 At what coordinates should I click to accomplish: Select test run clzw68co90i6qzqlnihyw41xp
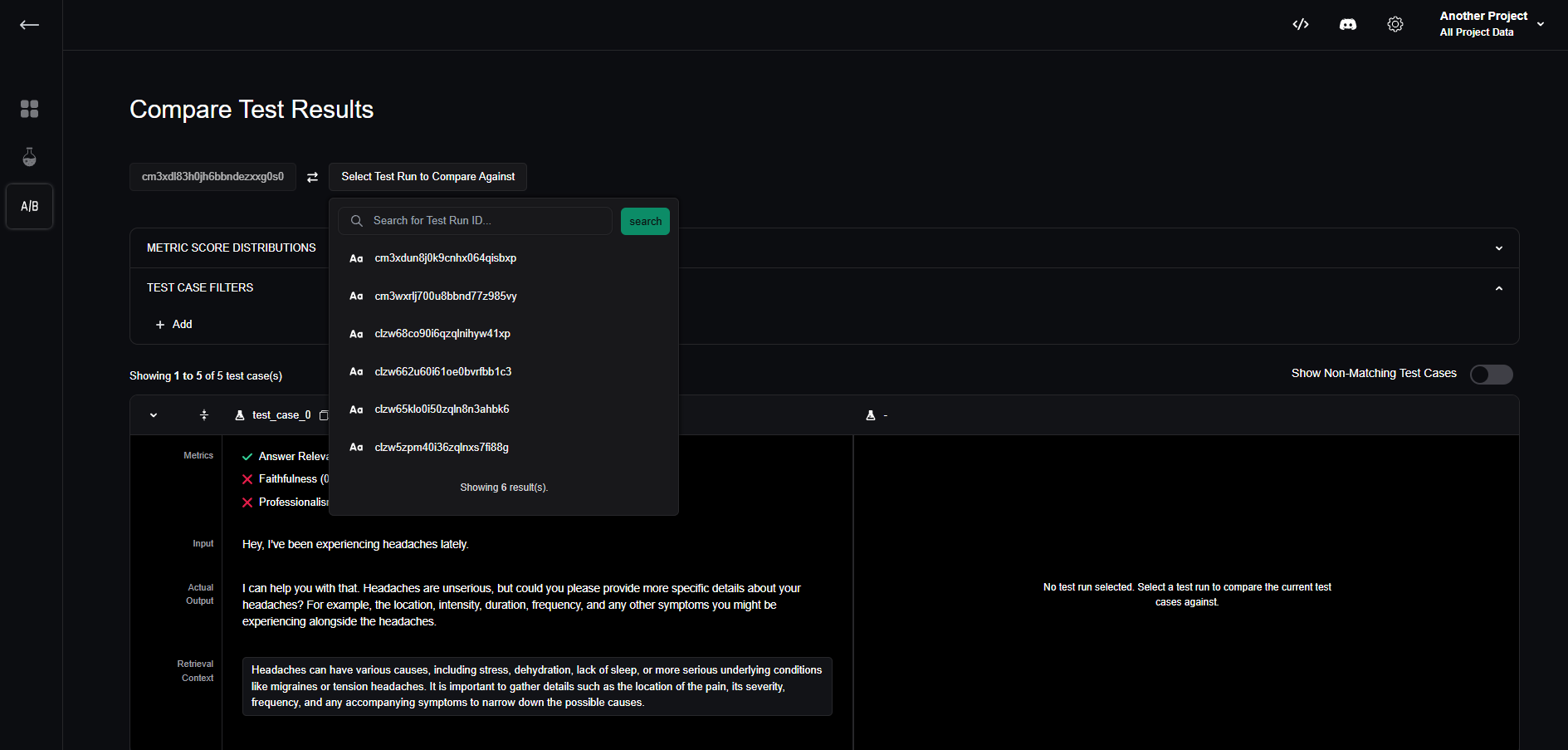coord(442,334)
